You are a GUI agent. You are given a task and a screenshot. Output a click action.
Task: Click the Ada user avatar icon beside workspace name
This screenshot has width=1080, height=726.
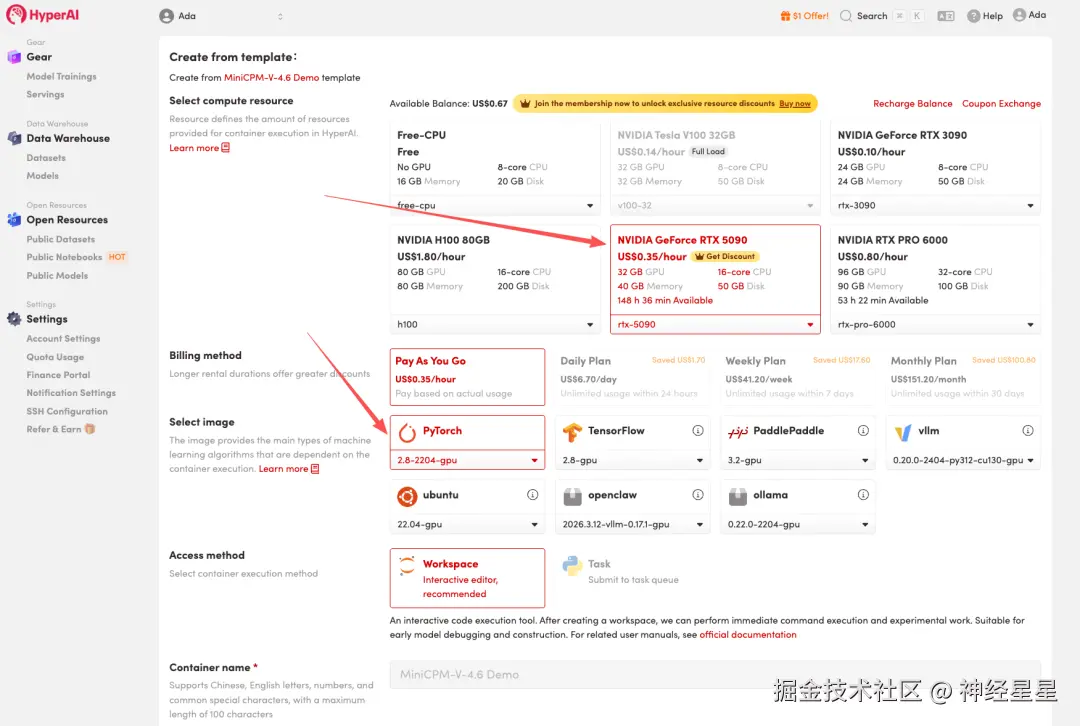tap(166, 16)
